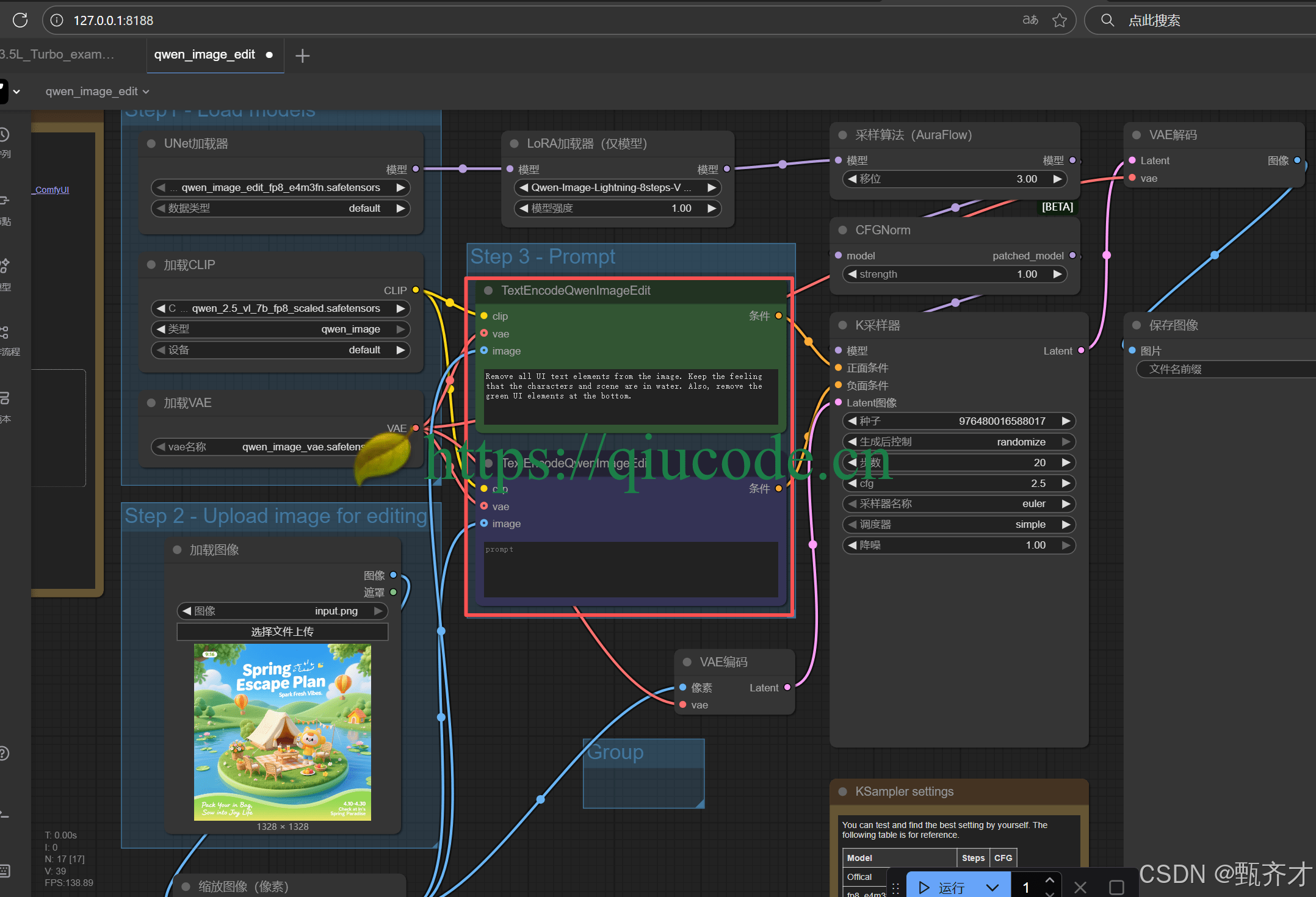Image resolution: width=1316 pixels, height=897 pixels.
Task: Open the node library sidebar icon
Action: 5,200
